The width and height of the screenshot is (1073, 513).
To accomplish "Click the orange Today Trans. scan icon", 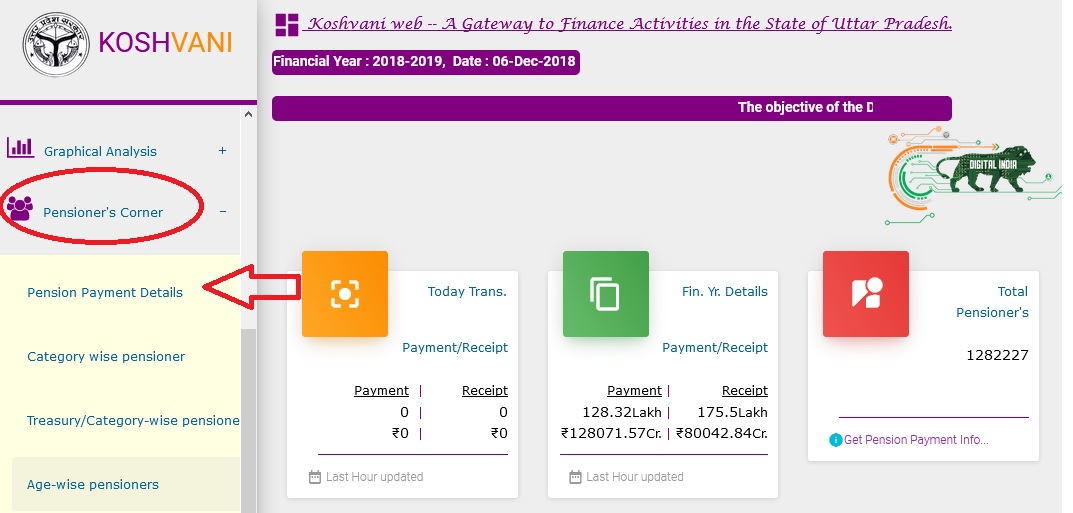I will (344, 293).
